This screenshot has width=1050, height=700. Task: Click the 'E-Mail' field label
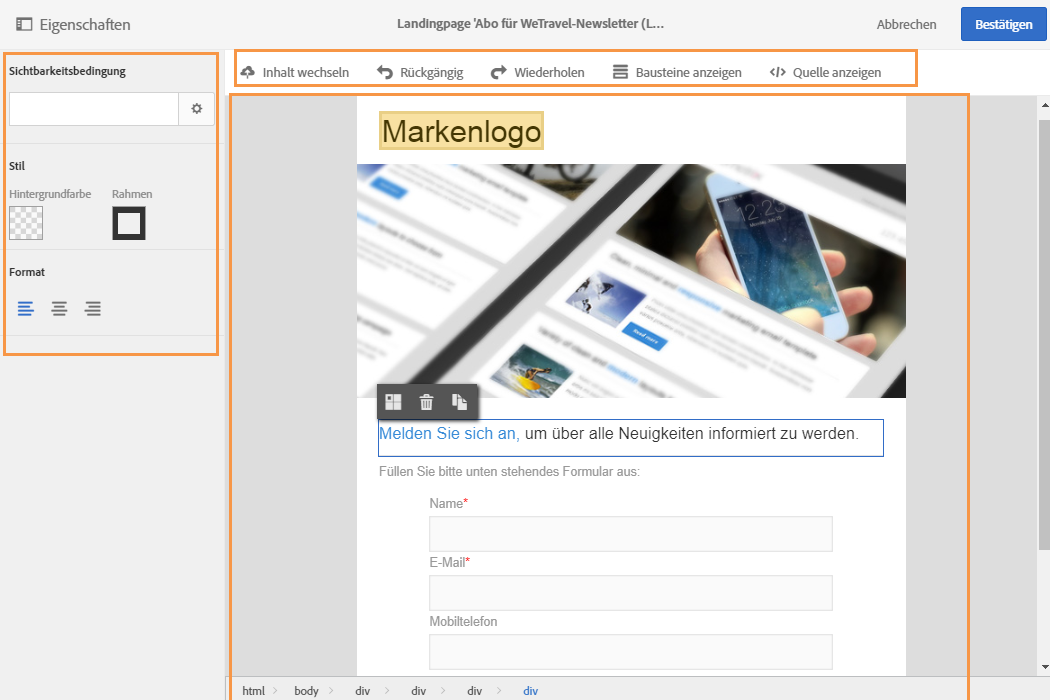pyautogui.click(x=447, y=563)
